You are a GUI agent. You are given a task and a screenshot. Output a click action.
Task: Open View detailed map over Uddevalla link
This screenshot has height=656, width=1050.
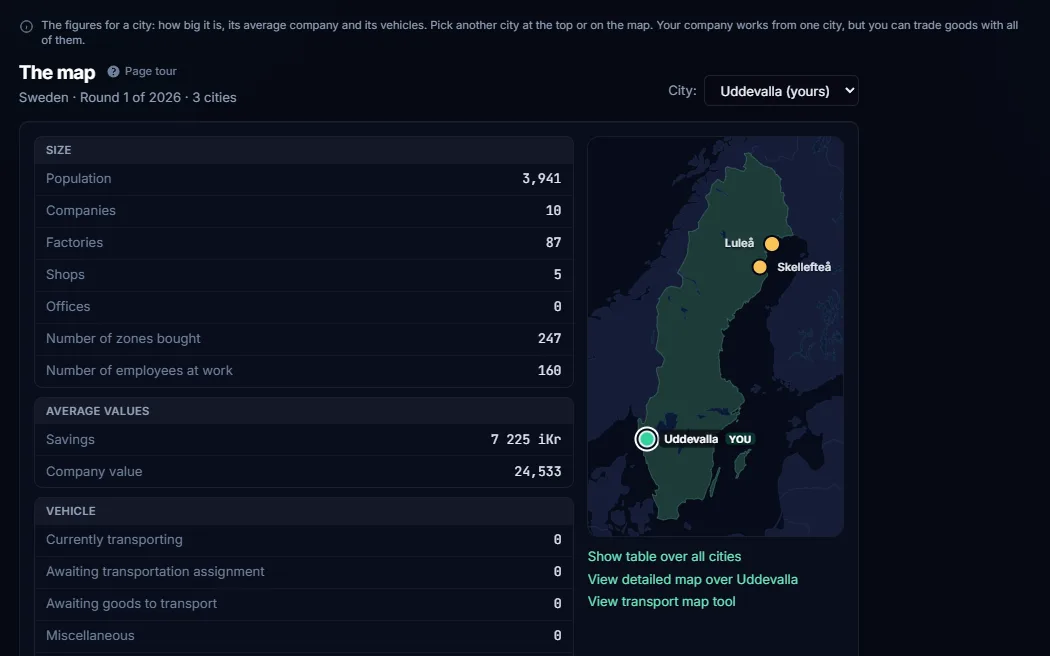point(692,579)
